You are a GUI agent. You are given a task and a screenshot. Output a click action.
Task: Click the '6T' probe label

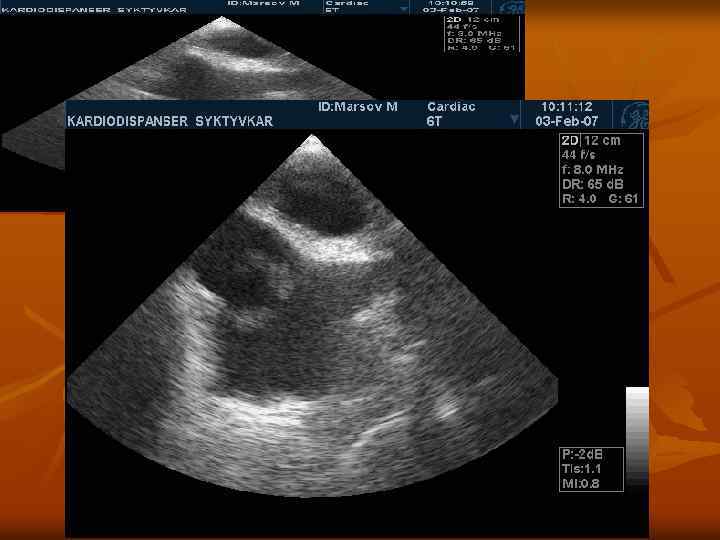pos(434,121)
